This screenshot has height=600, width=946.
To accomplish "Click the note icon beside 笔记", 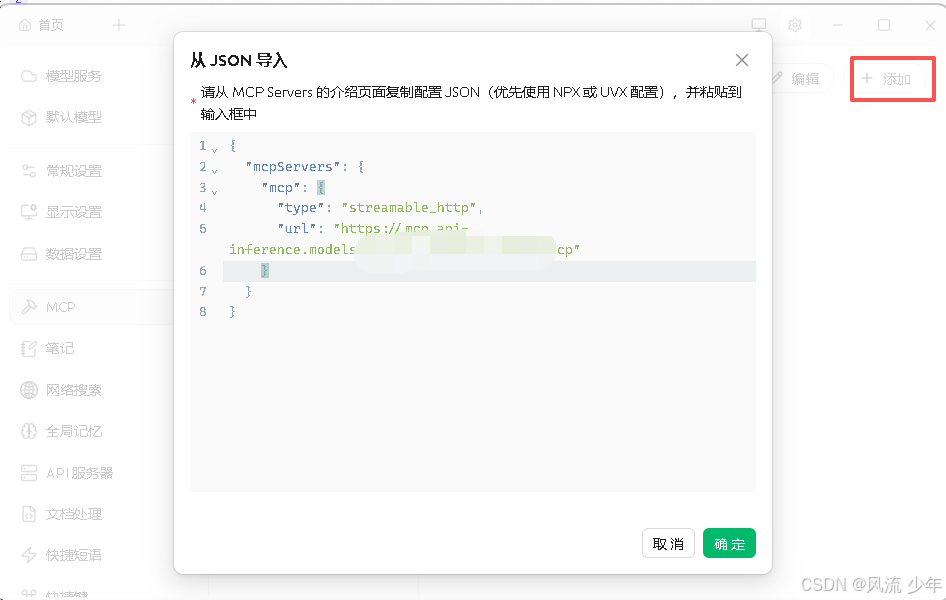I will tap(29, 348).
